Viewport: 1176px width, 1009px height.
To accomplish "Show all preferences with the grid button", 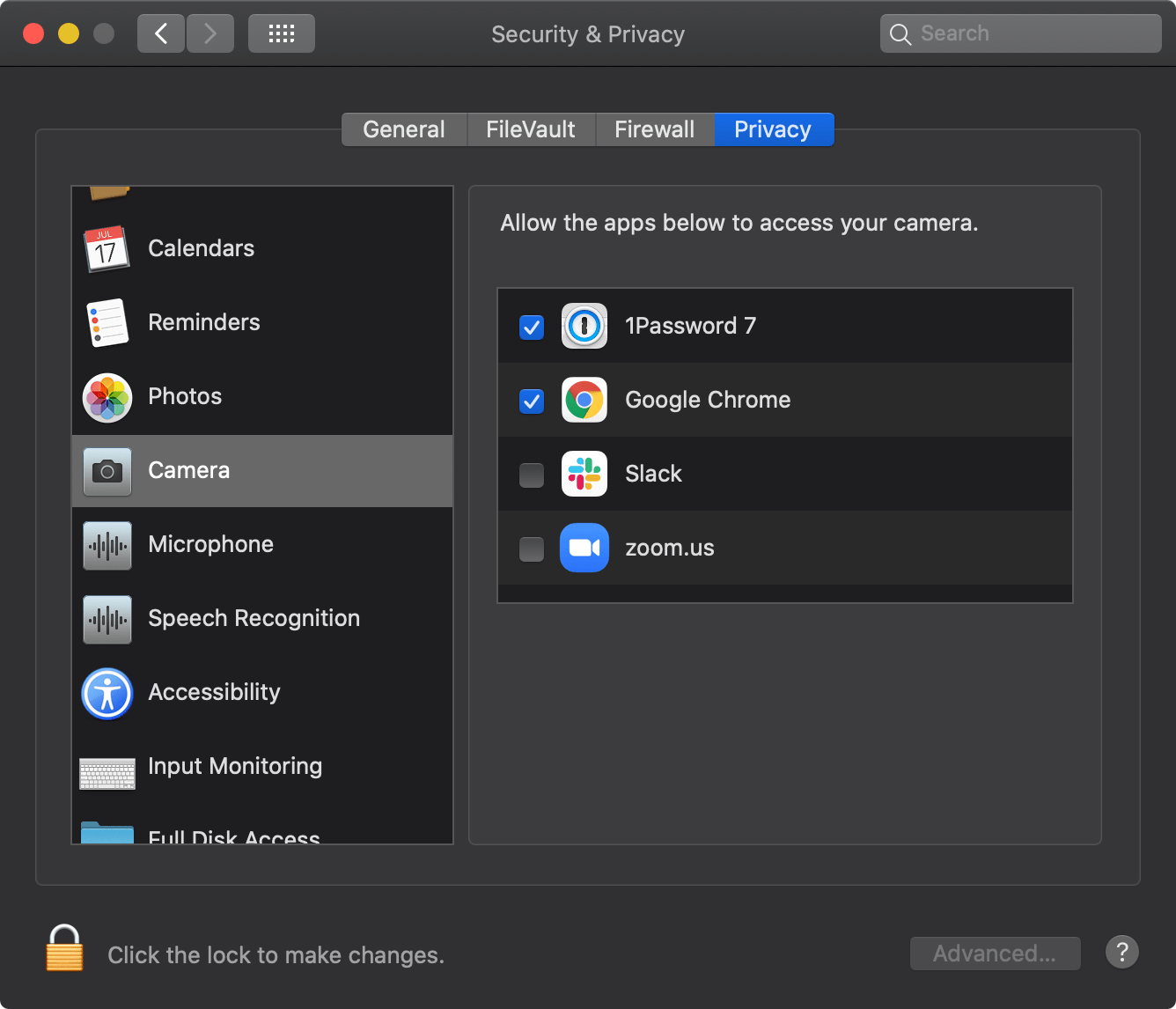I will point(282,33).
